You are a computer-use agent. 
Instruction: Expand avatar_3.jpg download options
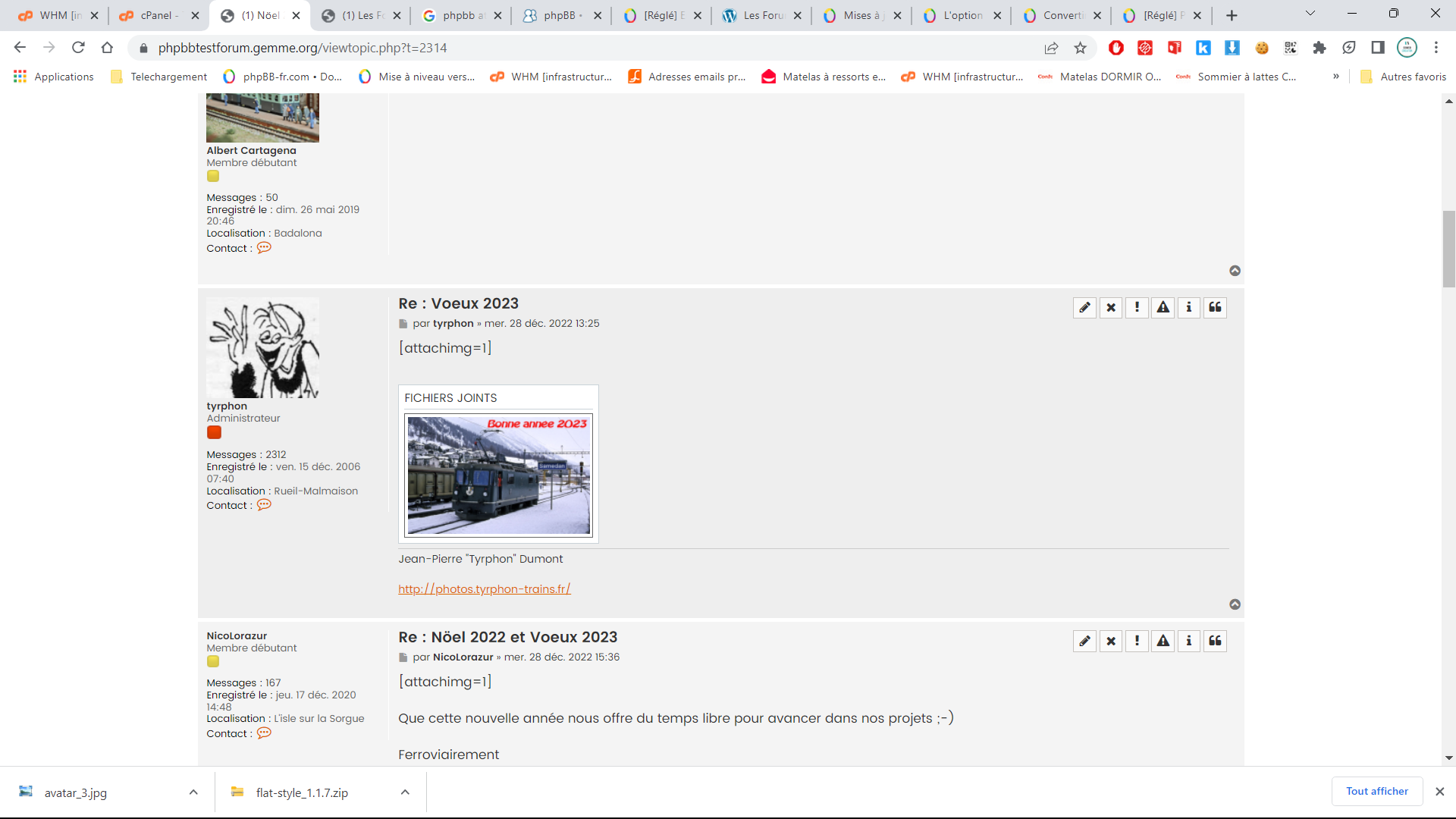pyautogui.click(x=193, y=792)
